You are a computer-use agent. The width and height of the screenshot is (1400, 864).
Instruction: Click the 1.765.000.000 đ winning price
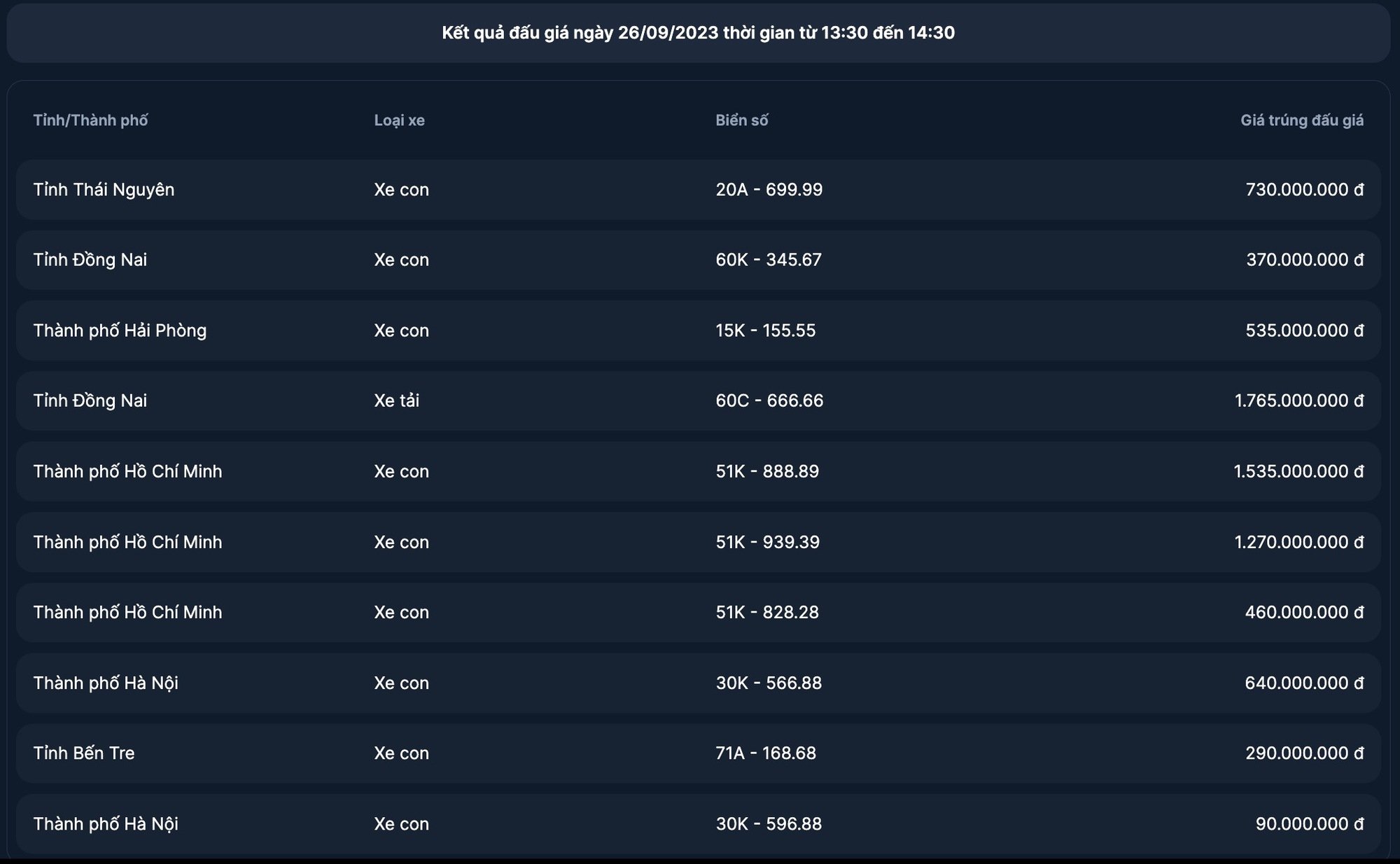(x=1299, y=400)
